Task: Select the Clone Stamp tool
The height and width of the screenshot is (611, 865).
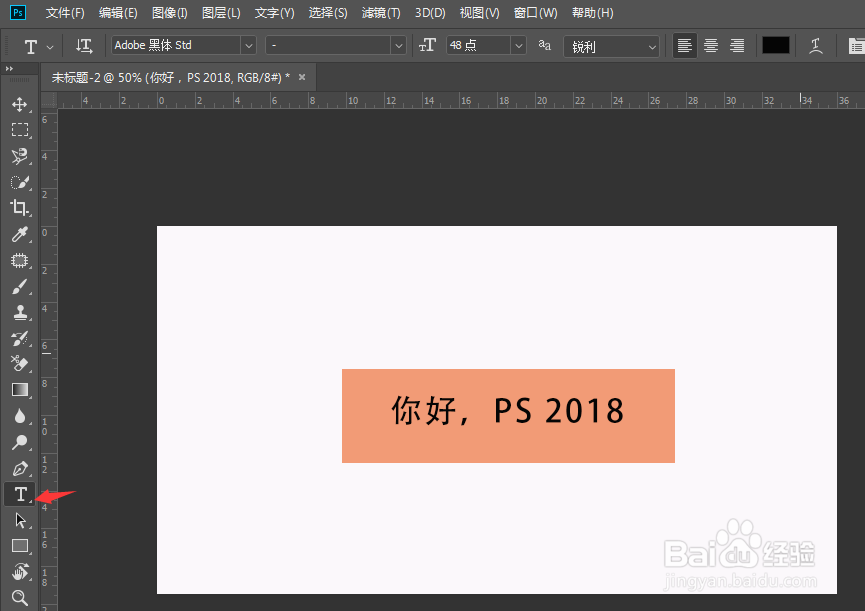Action: 20,312
